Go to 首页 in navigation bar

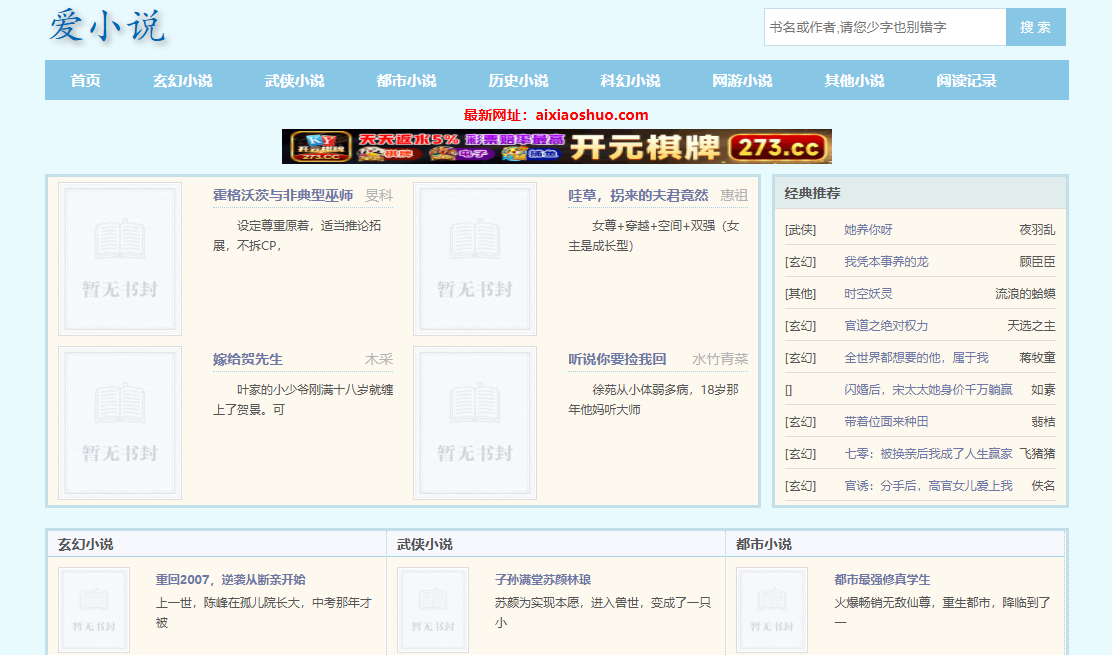pyautogui.click(x=86, y=81)
